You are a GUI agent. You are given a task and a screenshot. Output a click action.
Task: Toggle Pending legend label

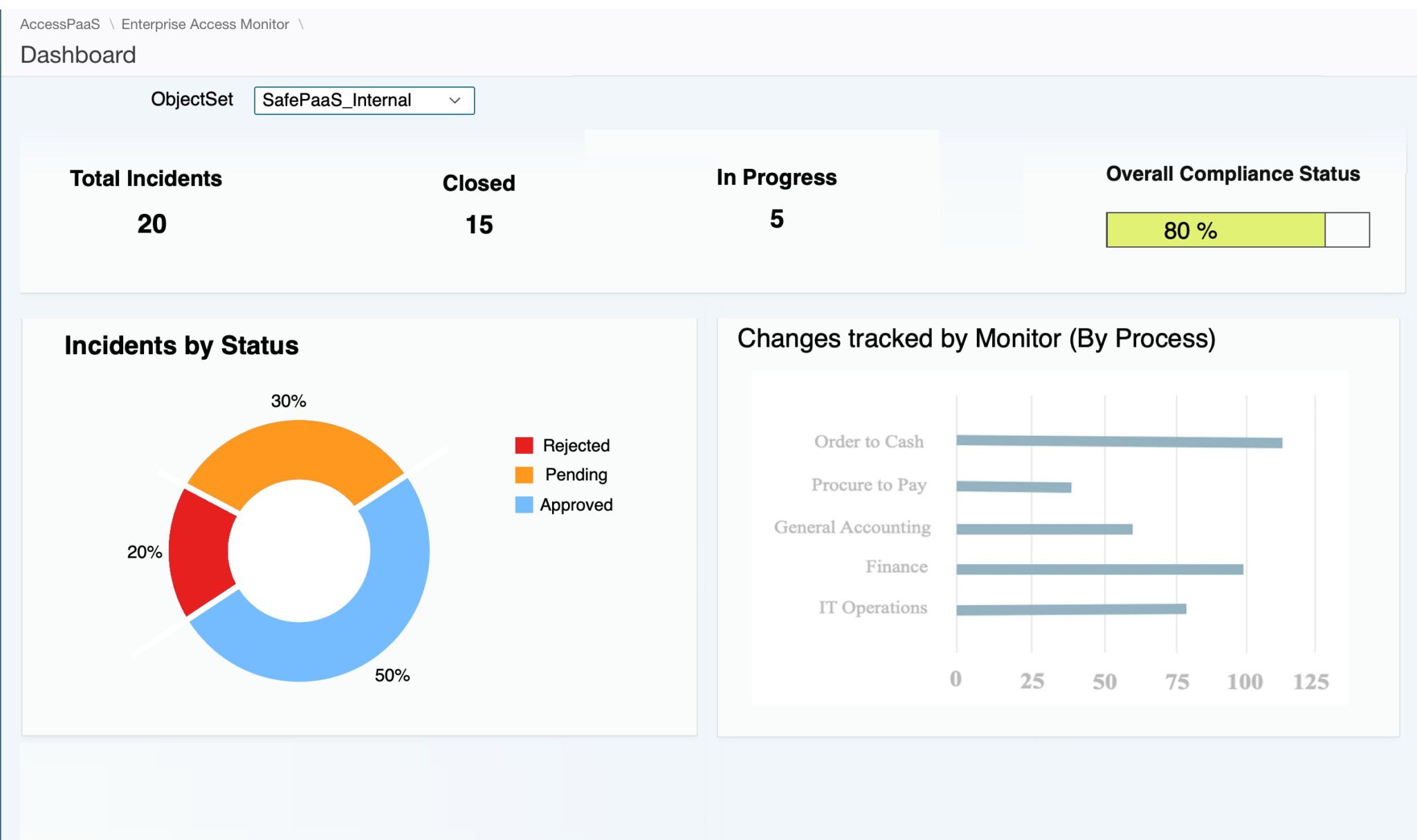(576, 475)
